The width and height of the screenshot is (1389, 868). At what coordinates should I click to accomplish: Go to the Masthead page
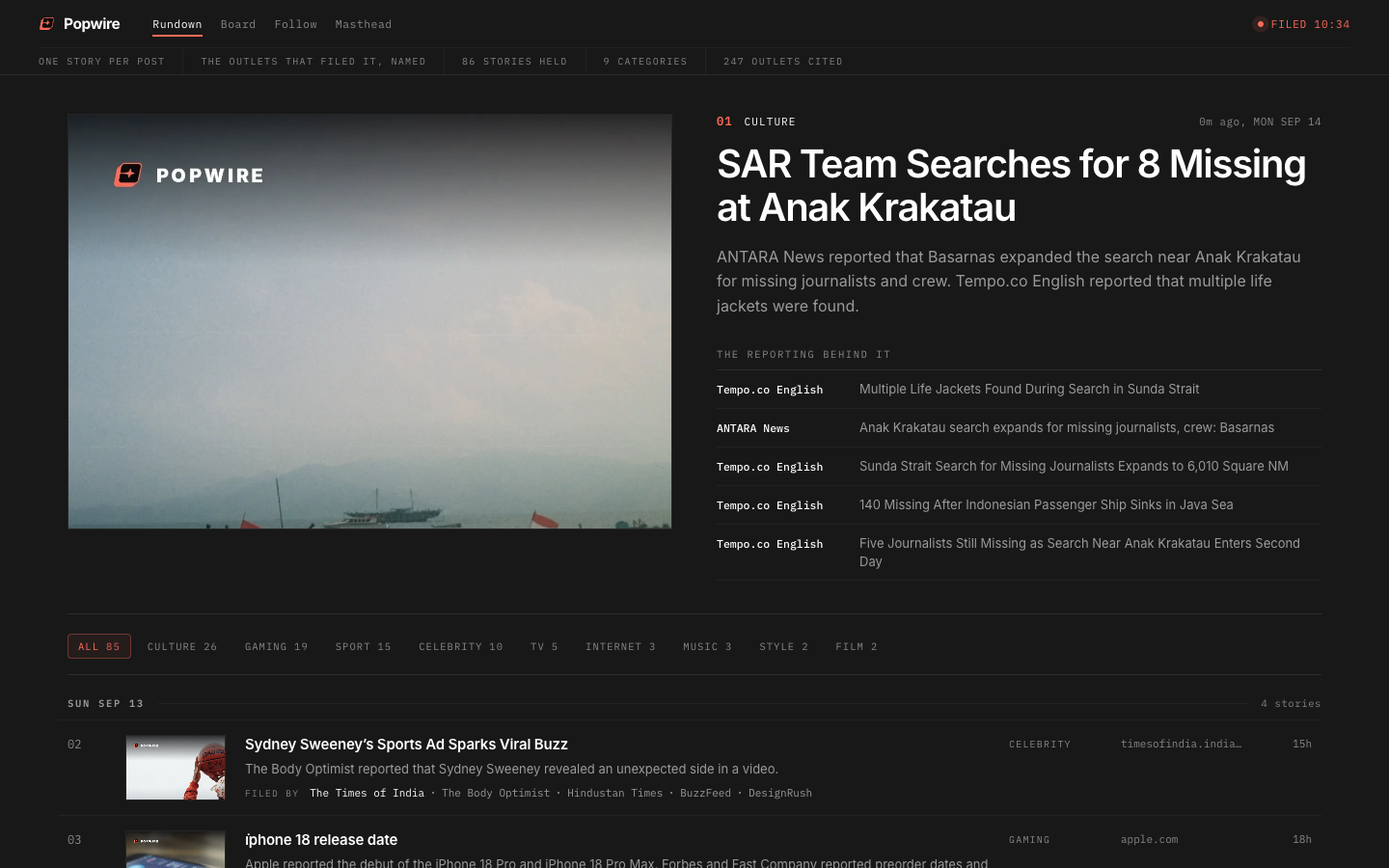[364, 24]
